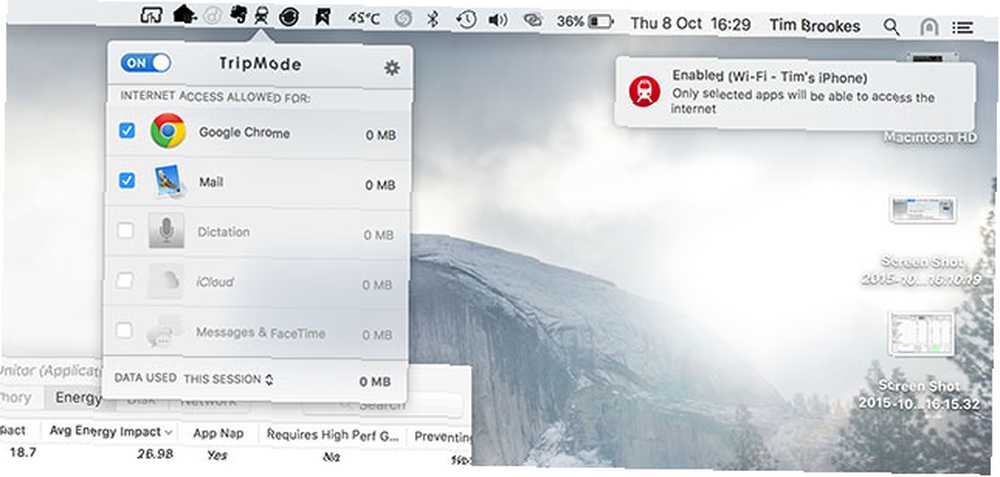Click the spiral swirl menu bar icon
This screenshot has height=477, width=1000.
(x=403, y=20)
